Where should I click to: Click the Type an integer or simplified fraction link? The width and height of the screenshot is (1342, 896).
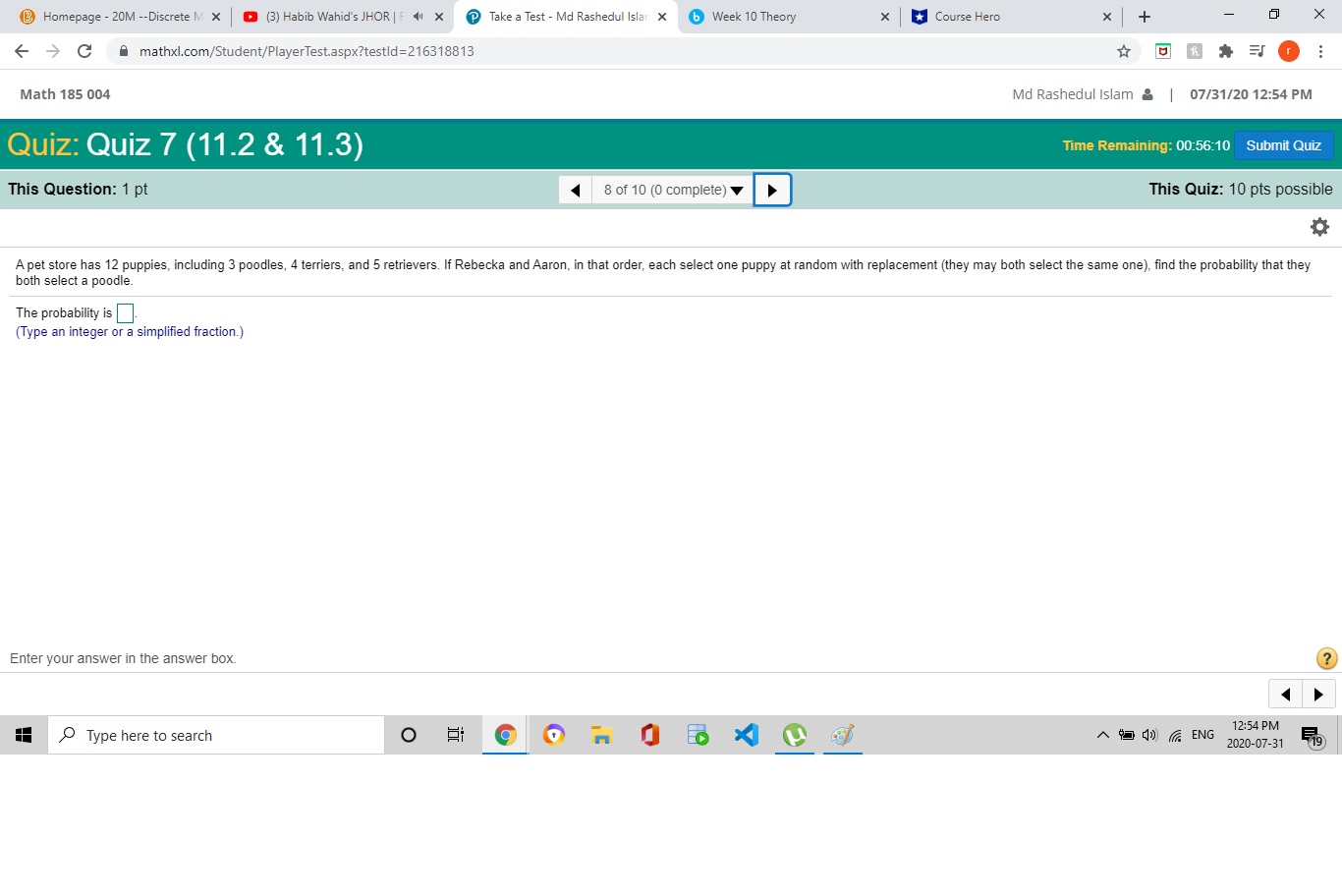129,331
